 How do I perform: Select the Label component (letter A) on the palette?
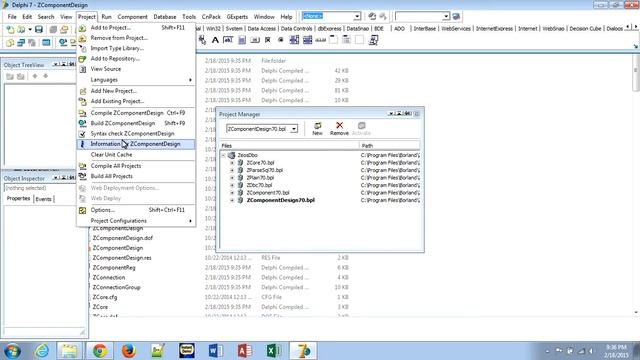[215, 40]
